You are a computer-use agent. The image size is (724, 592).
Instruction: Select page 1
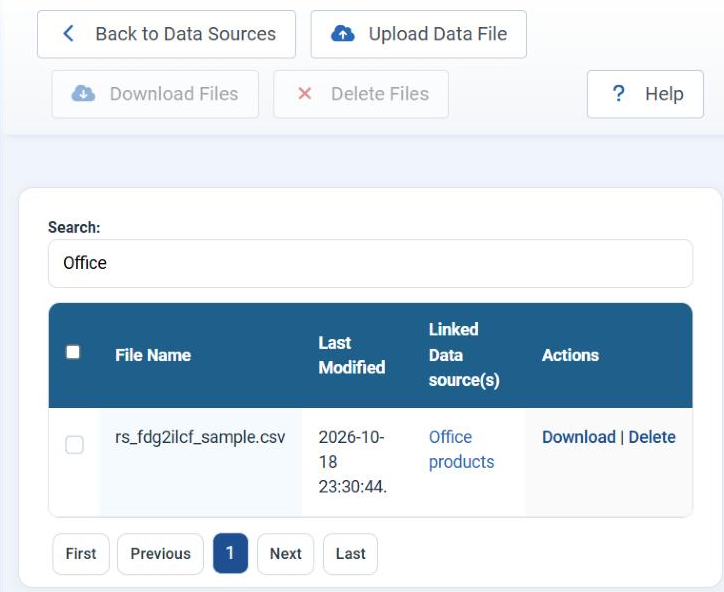230,553
